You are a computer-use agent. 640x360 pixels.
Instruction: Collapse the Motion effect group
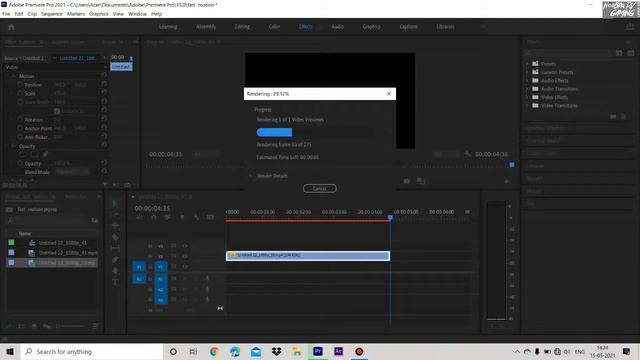tap(13, 76)
